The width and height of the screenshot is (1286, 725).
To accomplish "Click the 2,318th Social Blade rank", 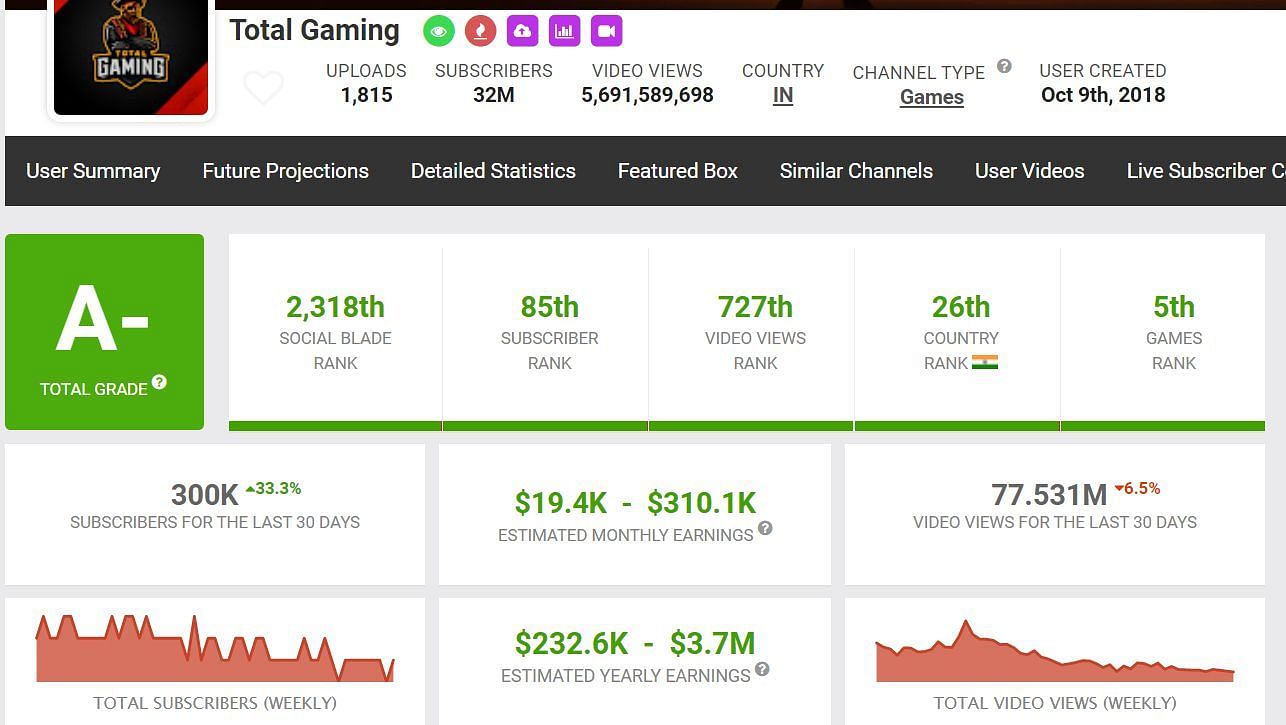I will coord(335,306).
